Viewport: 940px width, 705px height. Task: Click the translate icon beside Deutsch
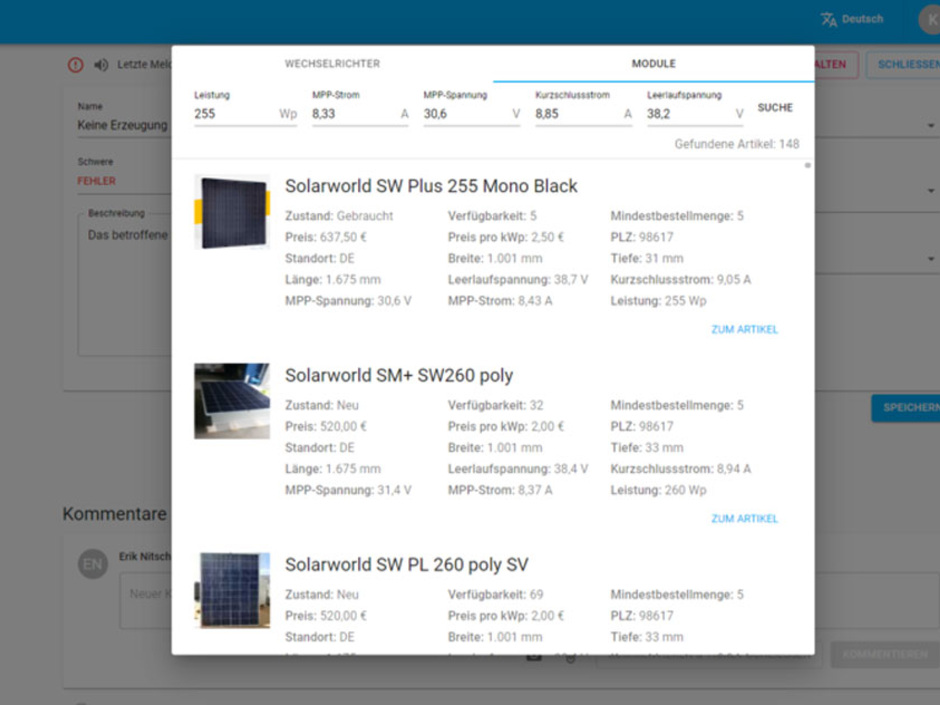tap(828, 18)
